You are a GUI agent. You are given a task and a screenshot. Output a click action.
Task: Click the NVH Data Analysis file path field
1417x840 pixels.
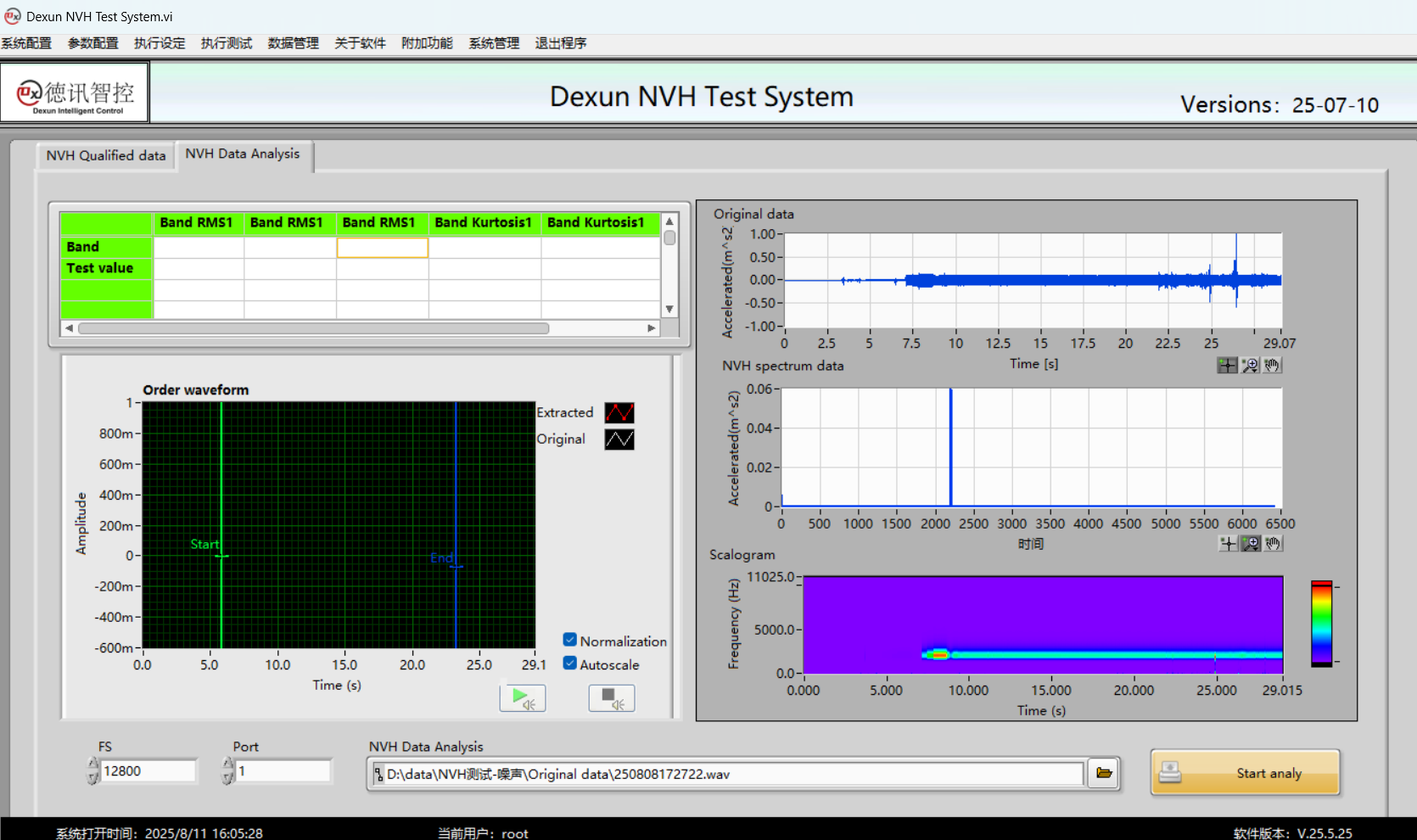click(x=730, y=774)
